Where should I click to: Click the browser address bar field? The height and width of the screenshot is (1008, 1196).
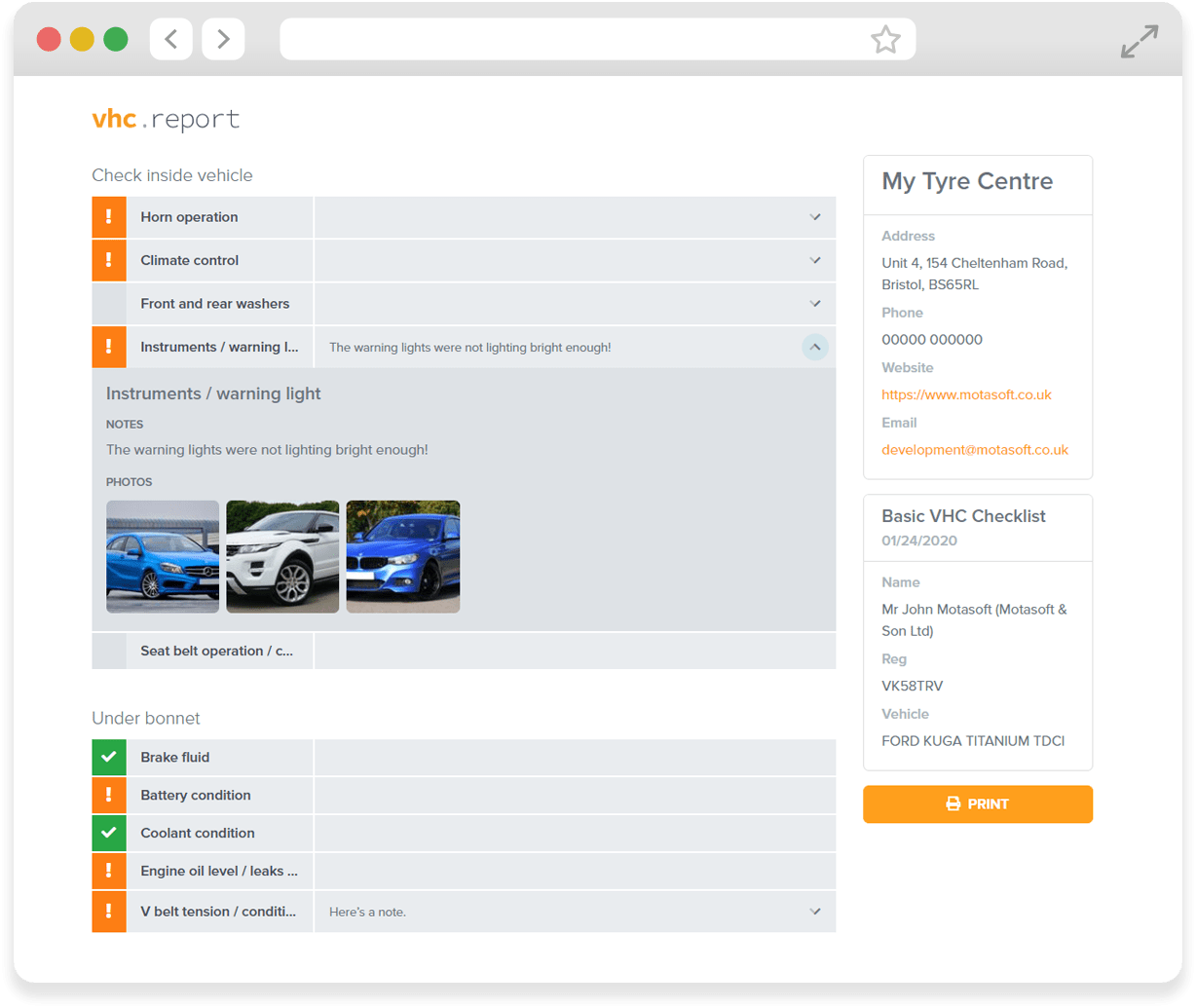575,40
